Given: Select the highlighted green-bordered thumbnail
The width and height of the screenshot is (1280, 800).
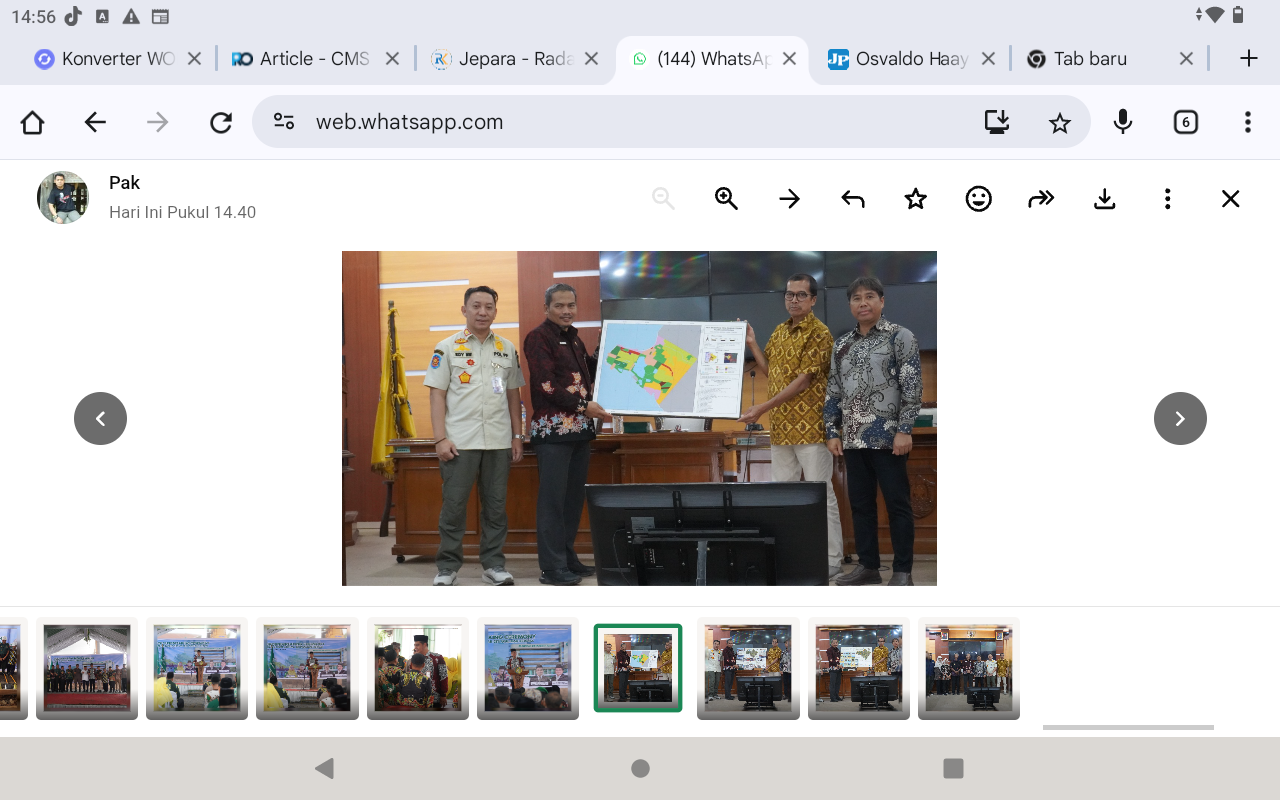Looking at the screenshot, I should [x=638, y=668].
